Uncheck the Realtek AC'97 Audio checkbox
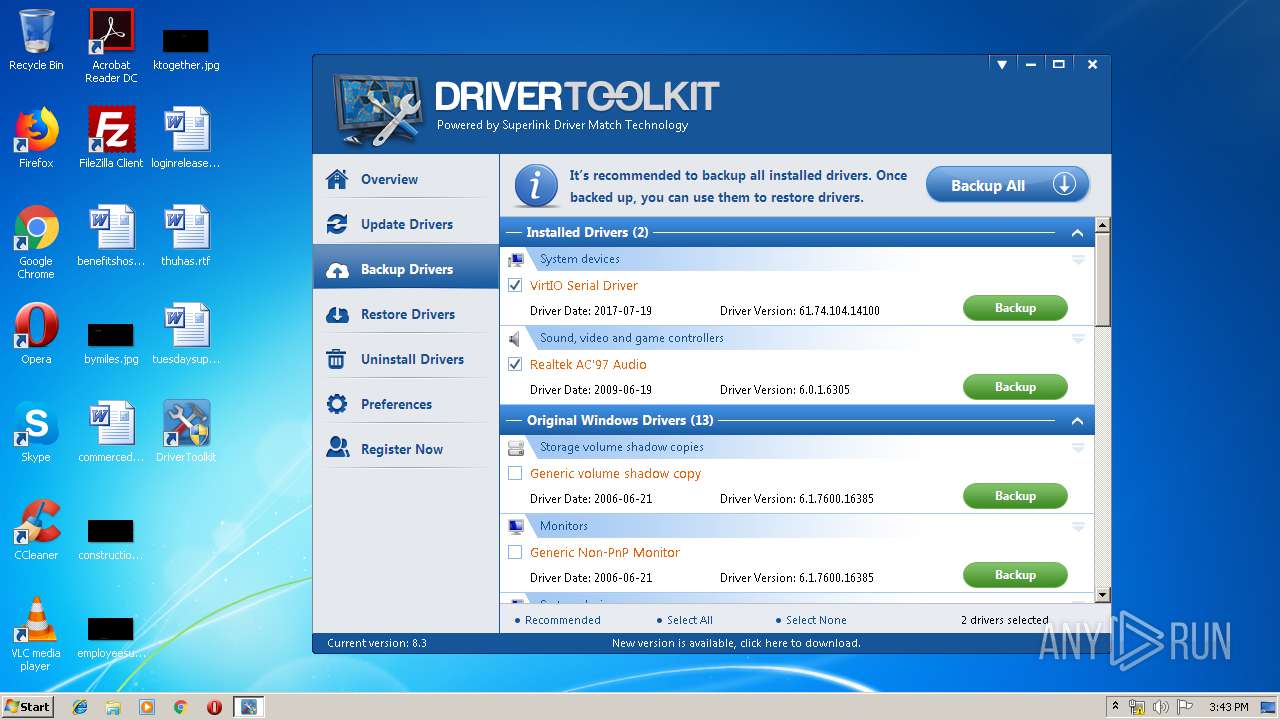This screenshot has width=1280, height=720. pyautogui.click(x=515, y=364)
